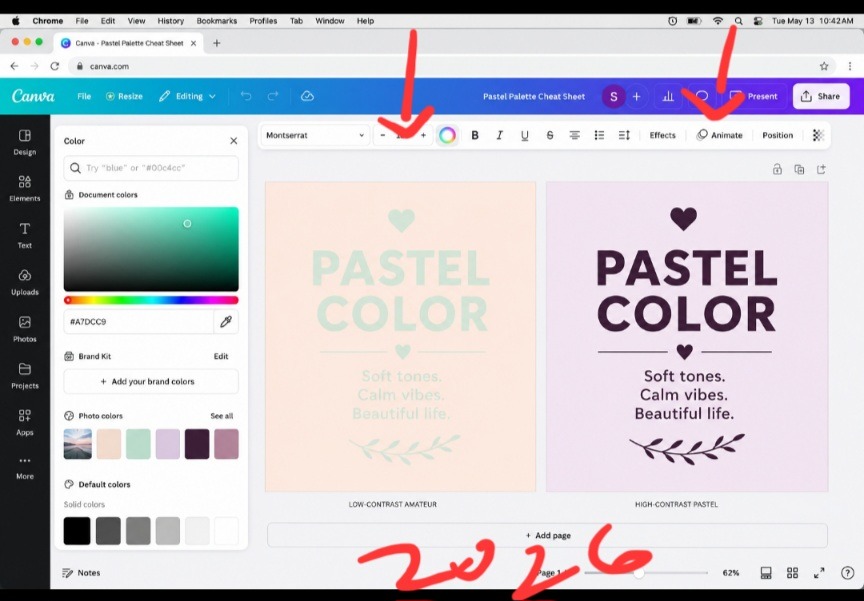The image size is (864, 601).
Task: Open the Montserrat font dropdown
Action: tap(315, 135)
